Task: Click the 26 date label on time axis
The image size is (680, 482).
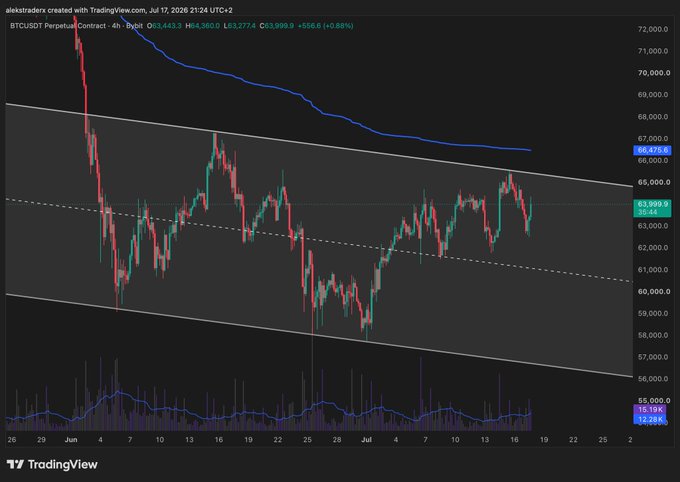Action: click(12, 440)
